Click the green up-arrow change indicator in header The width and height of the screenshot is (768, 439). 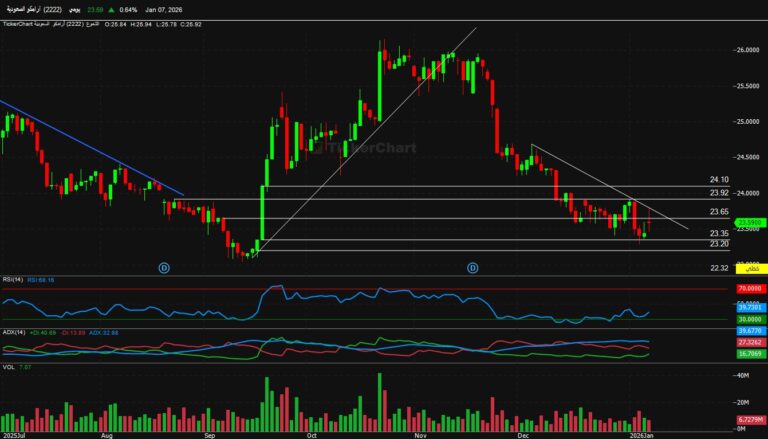coord(111,10)
